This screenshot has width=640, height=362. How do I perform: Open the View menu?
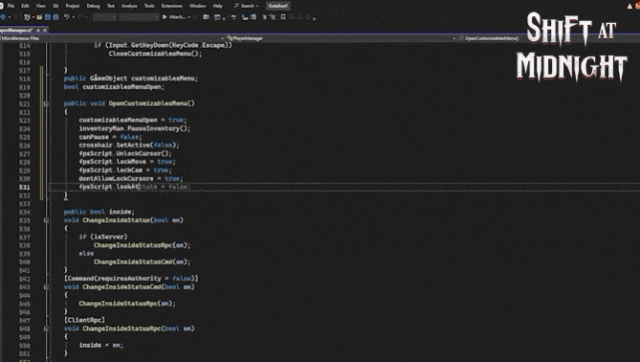[x=41, y=6]
